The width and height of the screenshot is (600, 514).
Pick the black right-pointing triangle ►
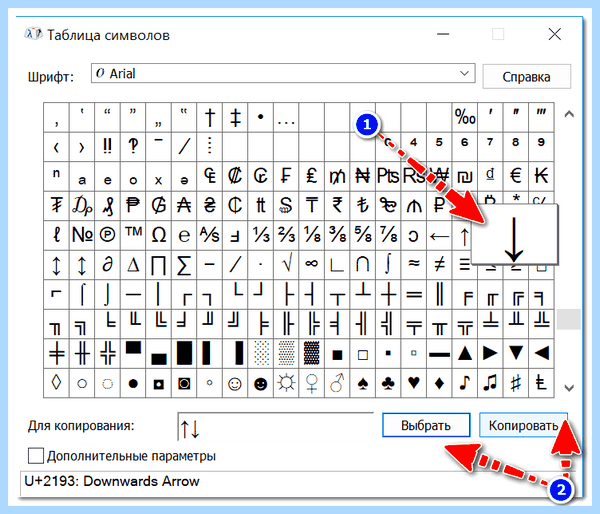click(x=490, y=353)
